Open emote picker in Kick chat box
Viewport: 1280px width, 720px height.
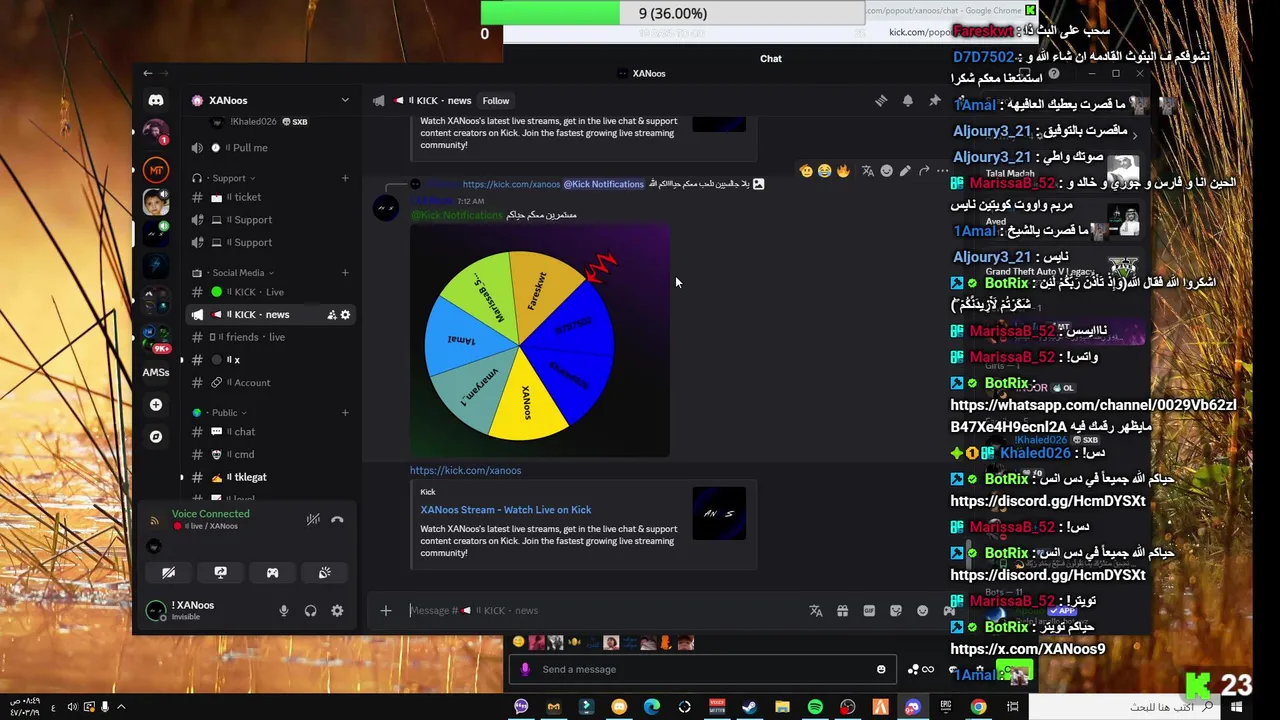point(881,670)
